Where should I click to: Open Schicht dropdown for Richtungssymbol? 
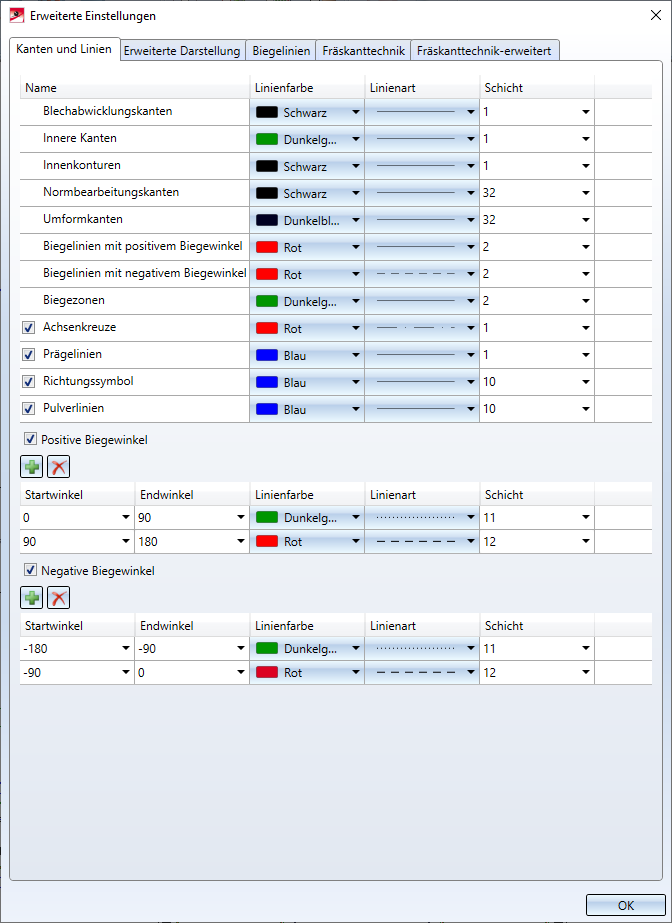tap(585, 382)
